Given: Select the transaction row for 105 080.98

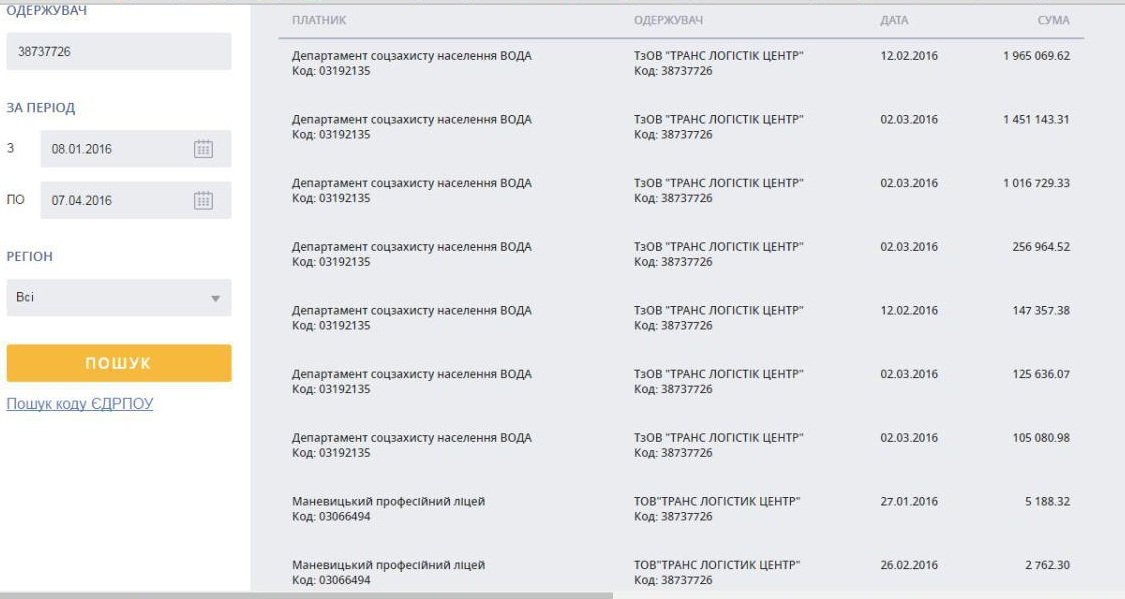Looking at the screenshot, I should [680, 445].
